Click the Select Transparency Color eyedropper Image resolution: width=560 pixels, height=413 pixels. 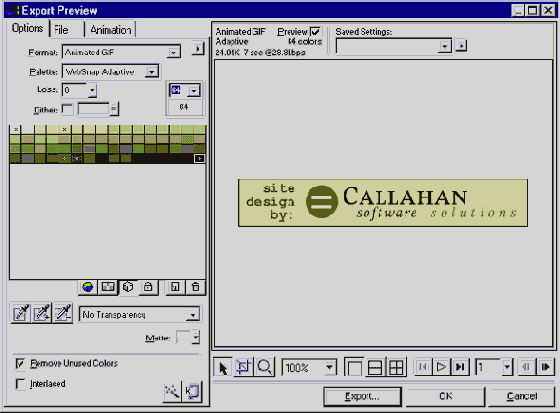click(x=21, y=313)
